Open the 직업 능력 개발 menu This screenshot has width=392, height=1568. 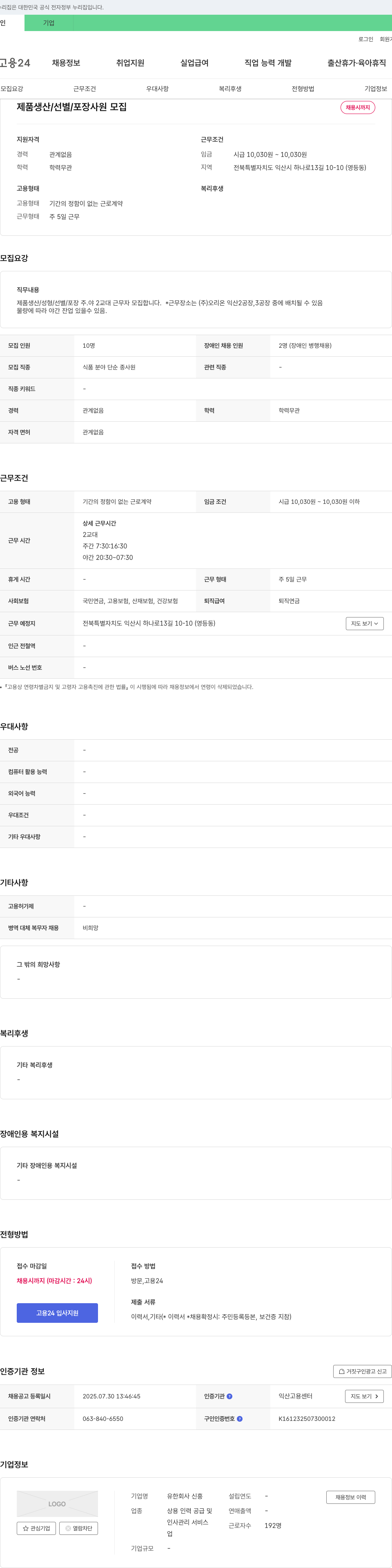click(268, 63)
